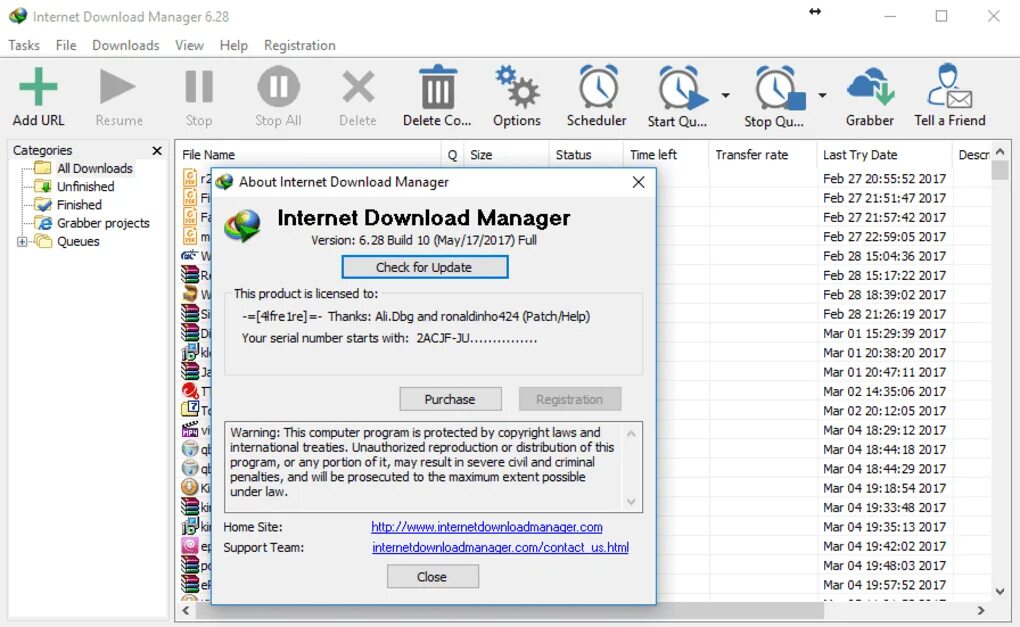Close the Categories panel
Image resolution: width=1020 pixels, height=627 pixels.
(x=157, y=151)
